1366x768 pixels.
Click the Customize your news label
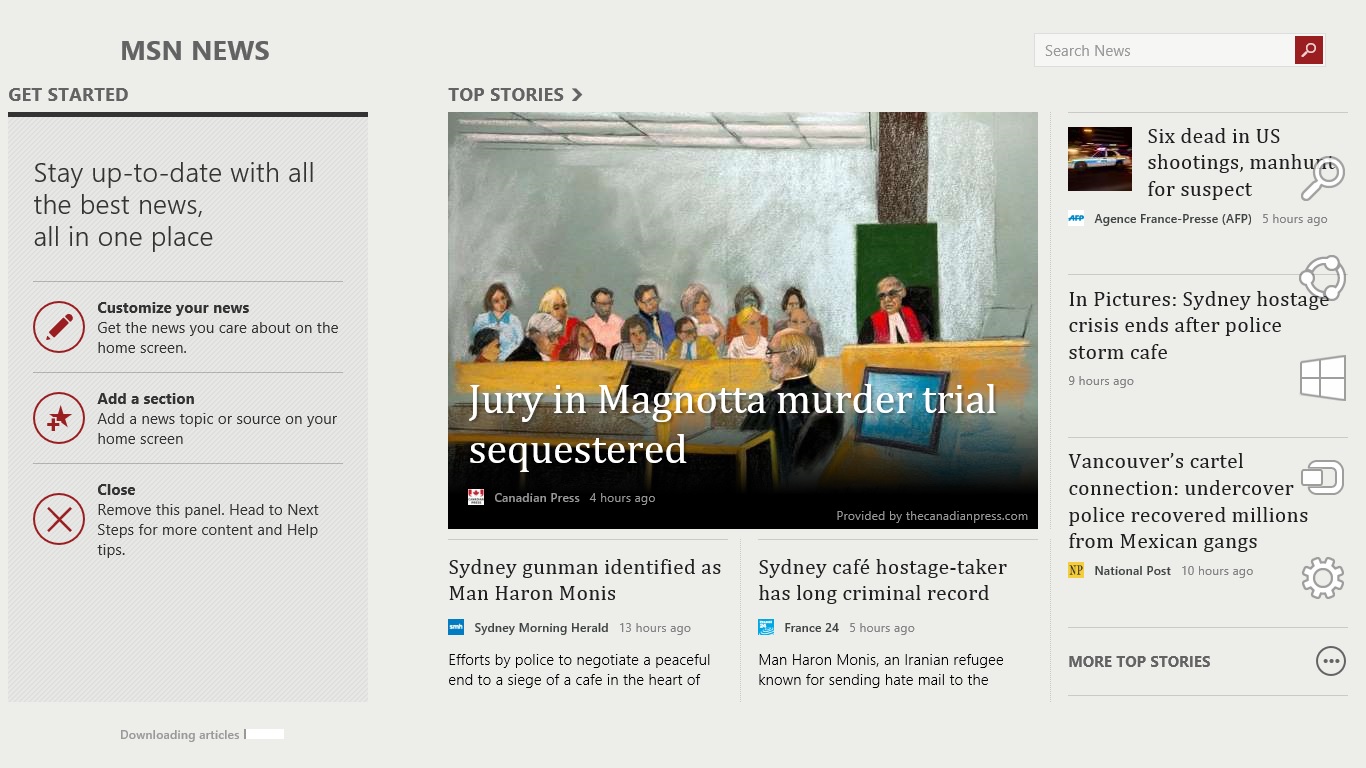(173, 308)
